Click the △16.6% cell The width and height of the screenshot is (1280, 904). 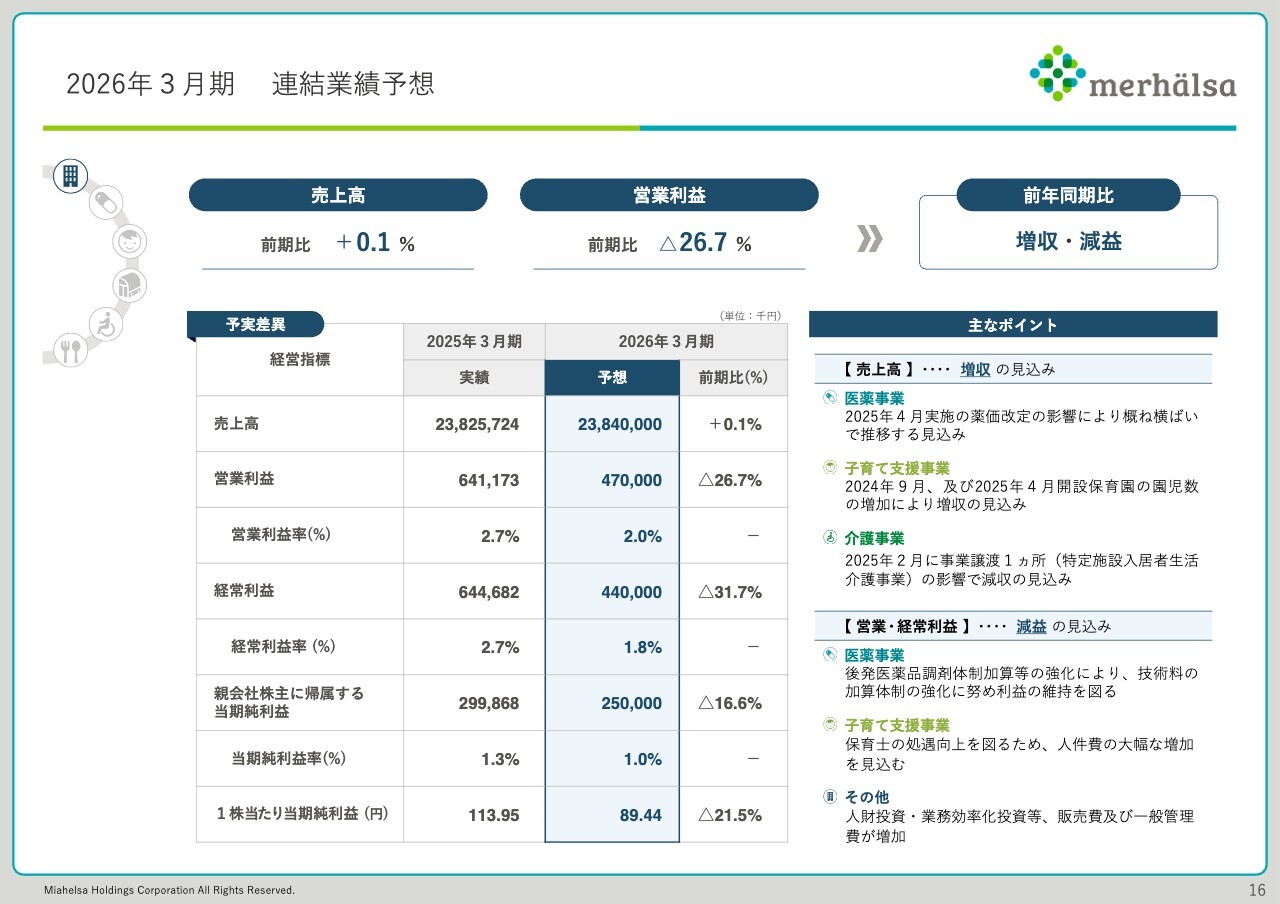pos(730,704)
